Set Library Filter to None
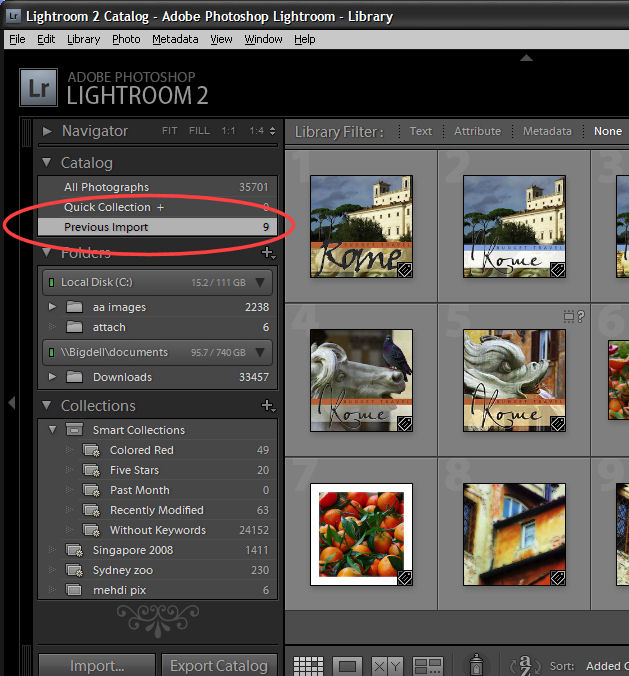The image size is (629, 676). [607, 131]
